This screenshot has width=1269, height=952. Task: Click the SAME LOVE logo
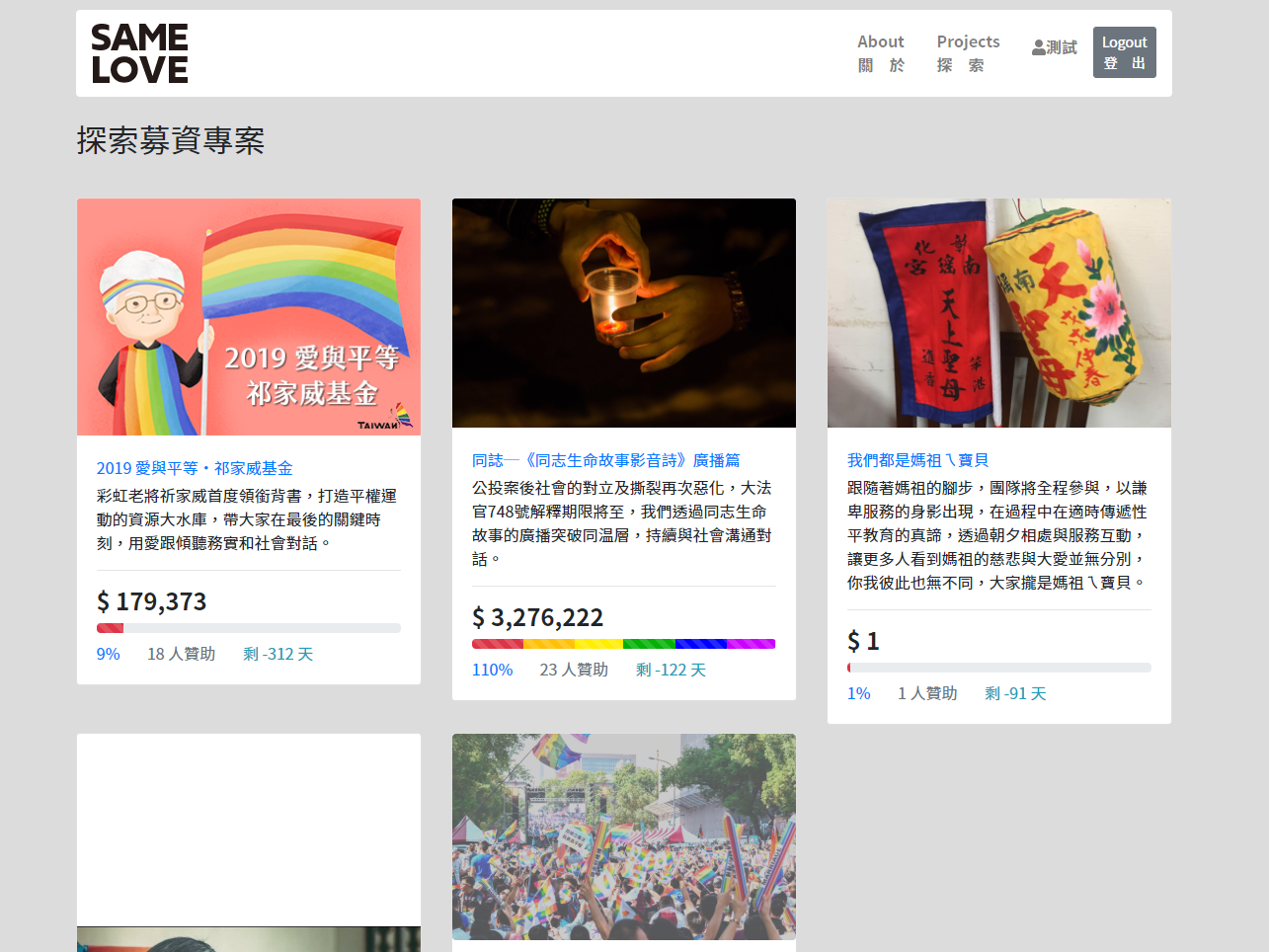pos(139,53)
